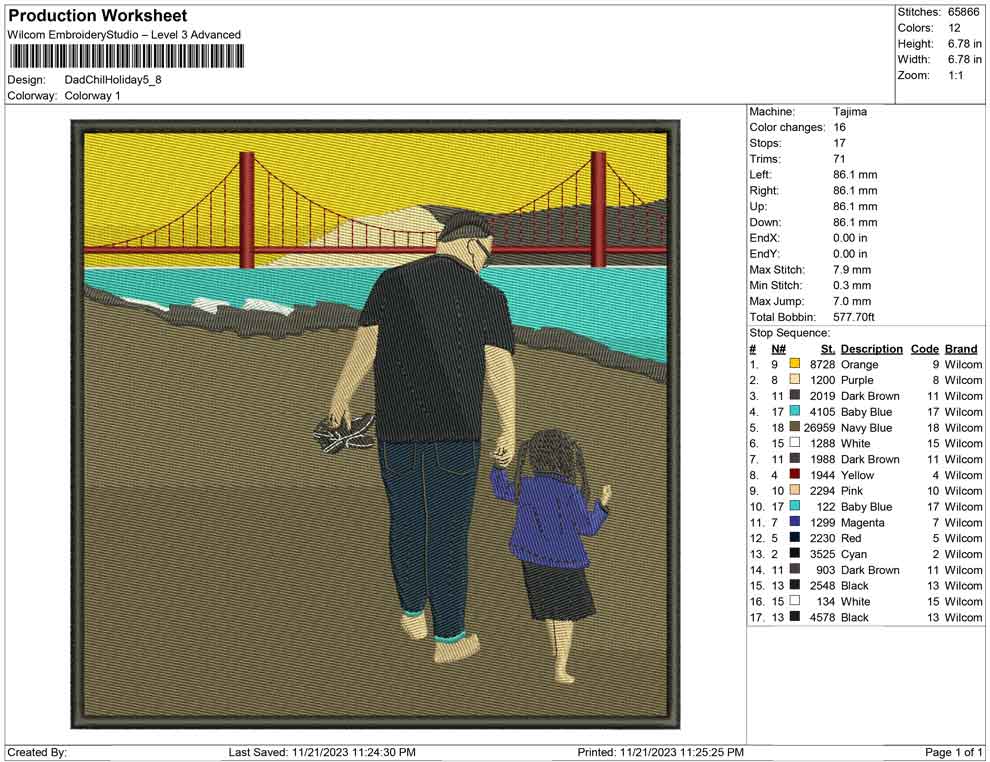Select the Pink swatch in stop 9
990x762 pixels.
[795, 491]
